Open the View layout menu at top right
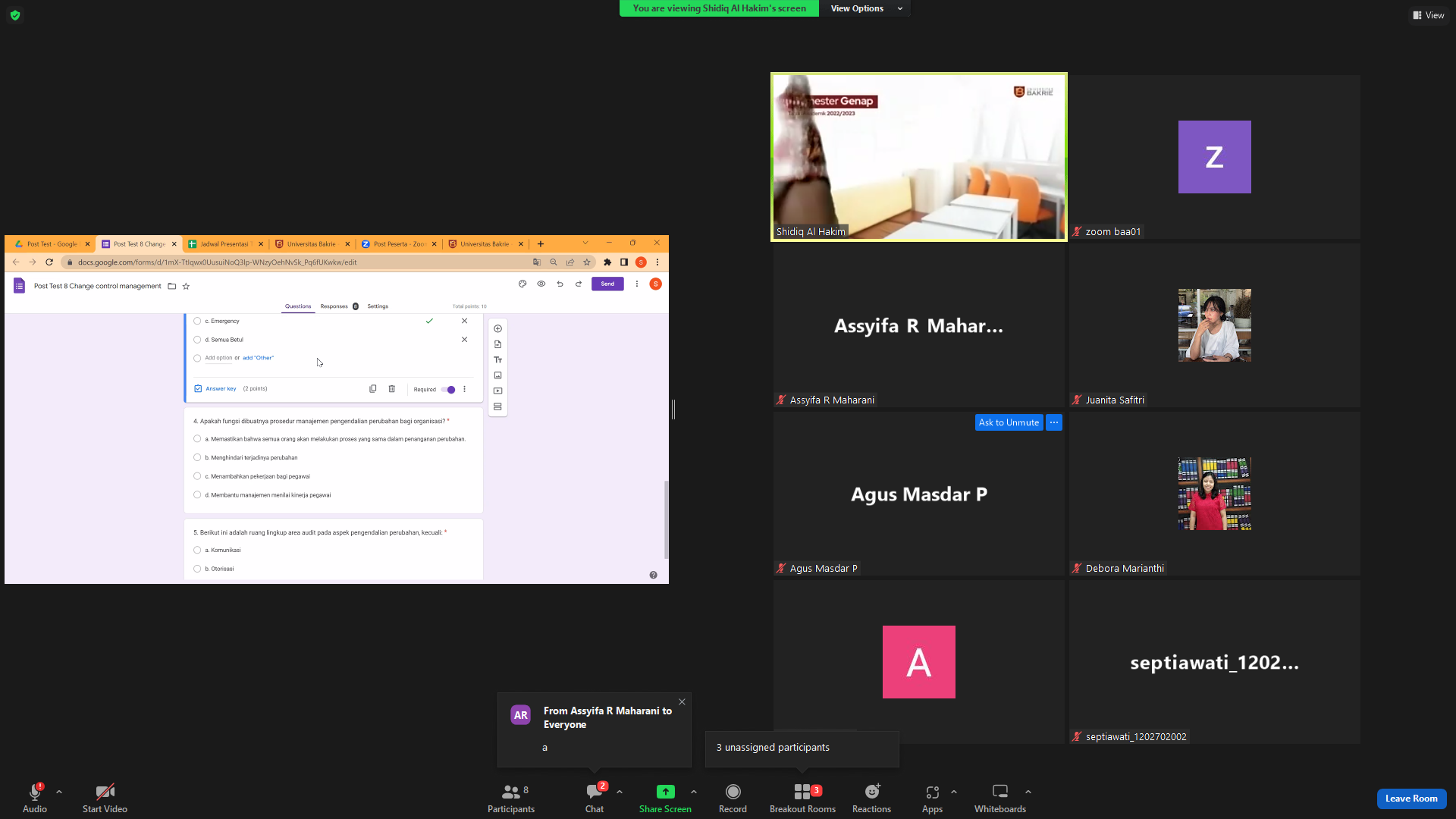This screenshot has height=819, width=1456. point(1429,15)
